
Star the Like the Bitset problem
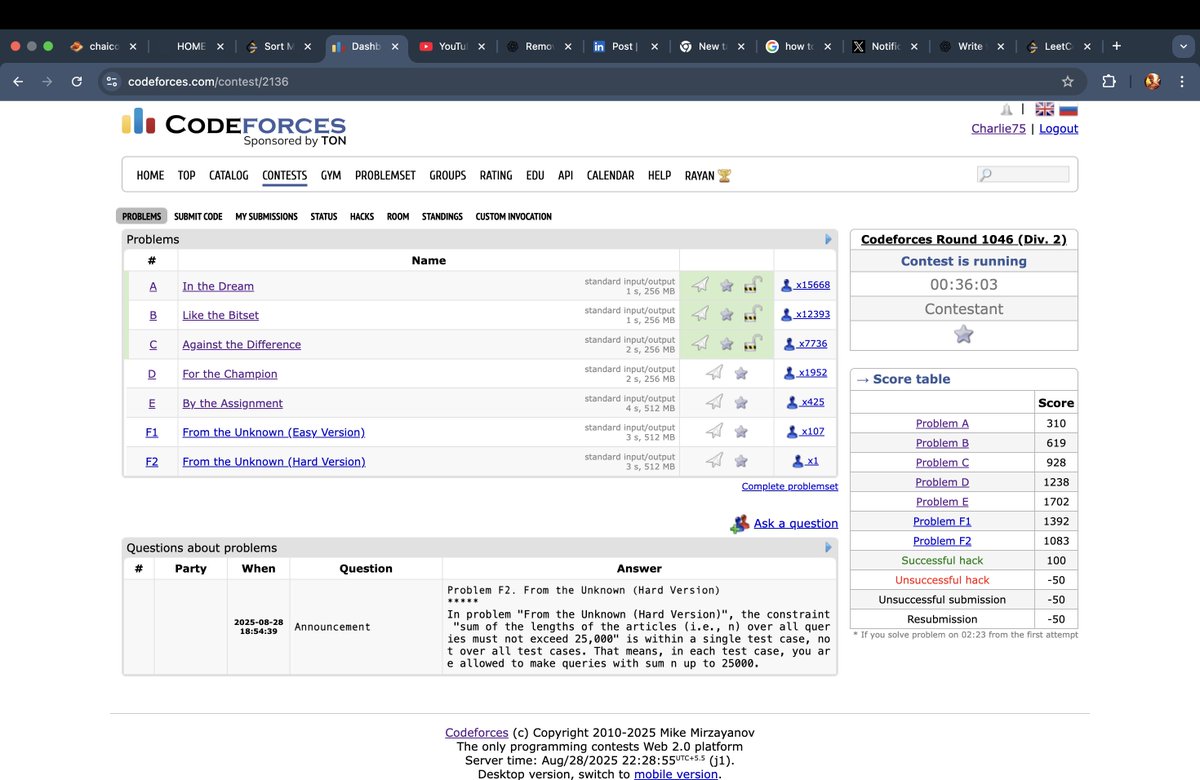pyautogui.click(x=727, y=314)
